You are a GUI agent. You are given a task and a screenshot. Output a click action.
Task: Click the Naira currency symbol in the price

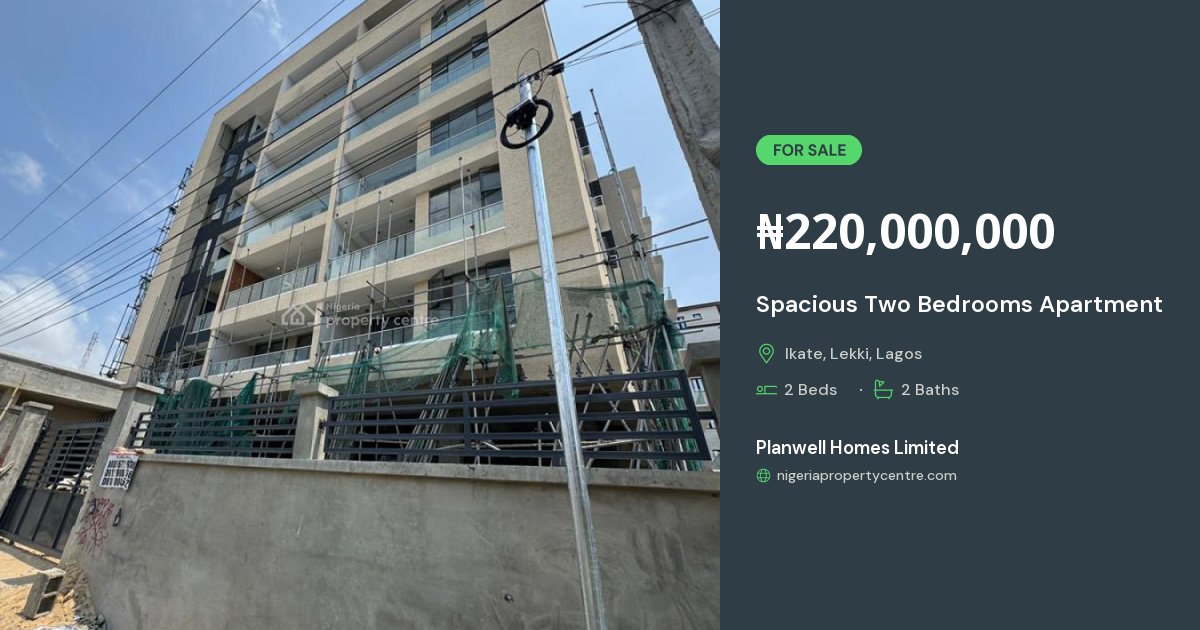pyautogui.click(x=770, y=232)
